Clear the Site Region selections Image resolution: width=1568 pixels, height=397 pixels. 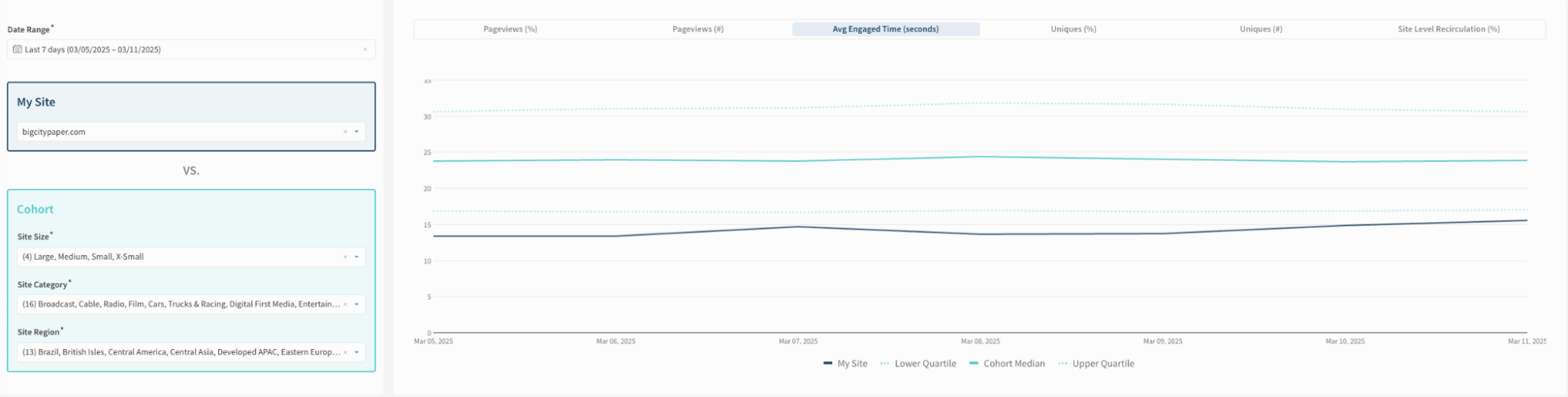click(345, 352)
